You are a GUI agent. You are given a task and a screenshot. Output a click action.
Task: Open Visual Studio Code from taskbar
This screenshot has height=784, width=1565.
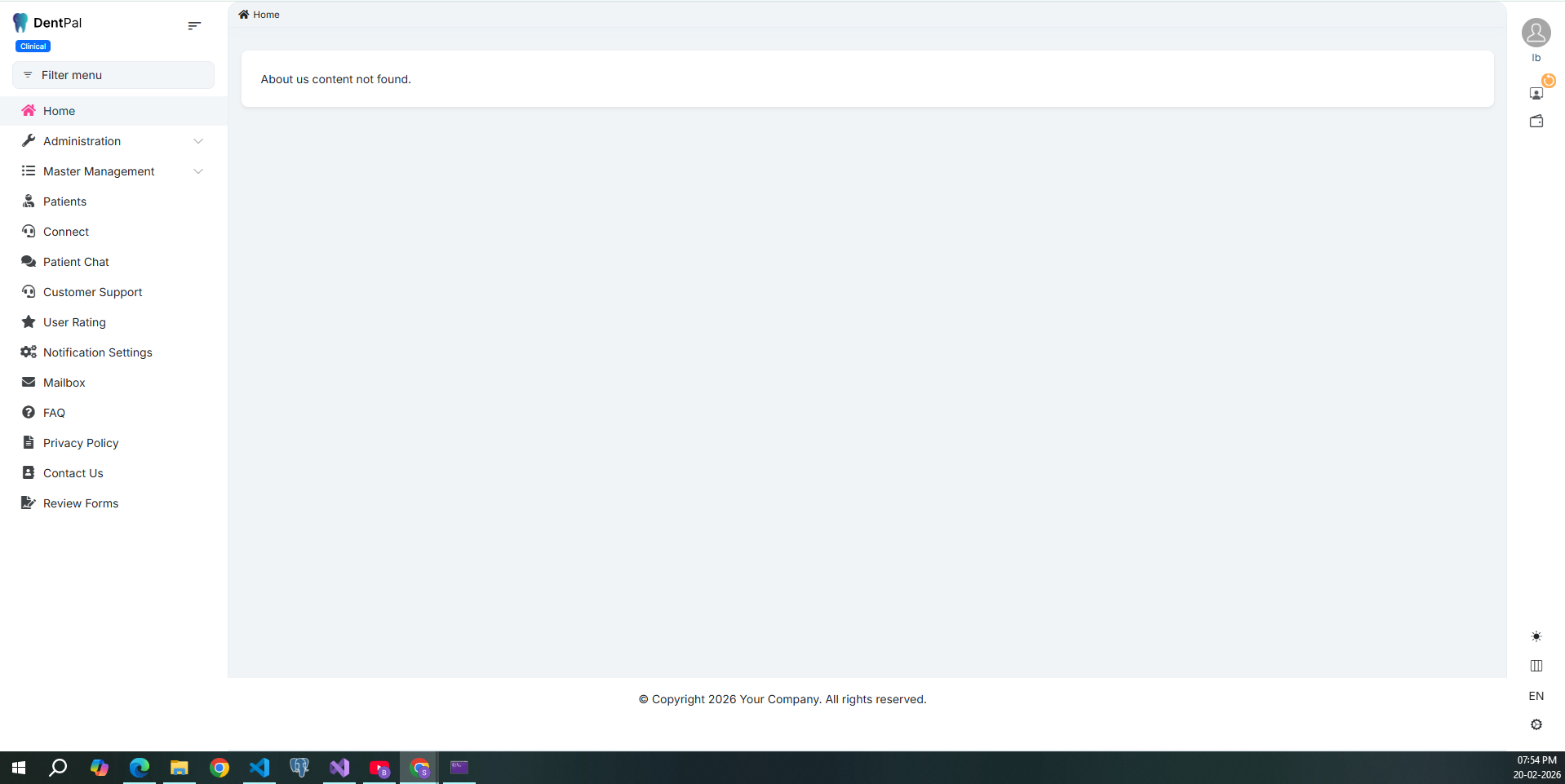259,768
